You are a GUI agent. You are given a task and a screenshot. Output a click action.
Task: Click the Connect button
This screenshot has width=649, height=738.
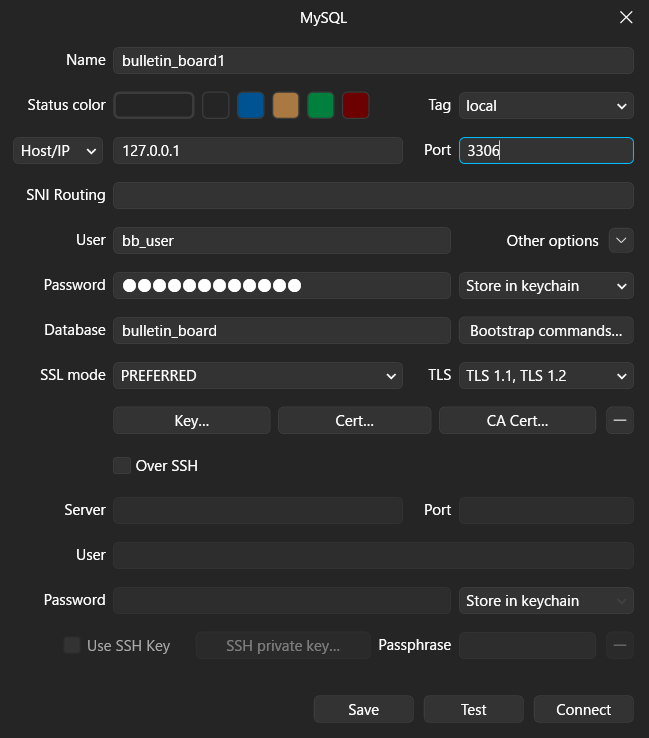pos(583,709)
